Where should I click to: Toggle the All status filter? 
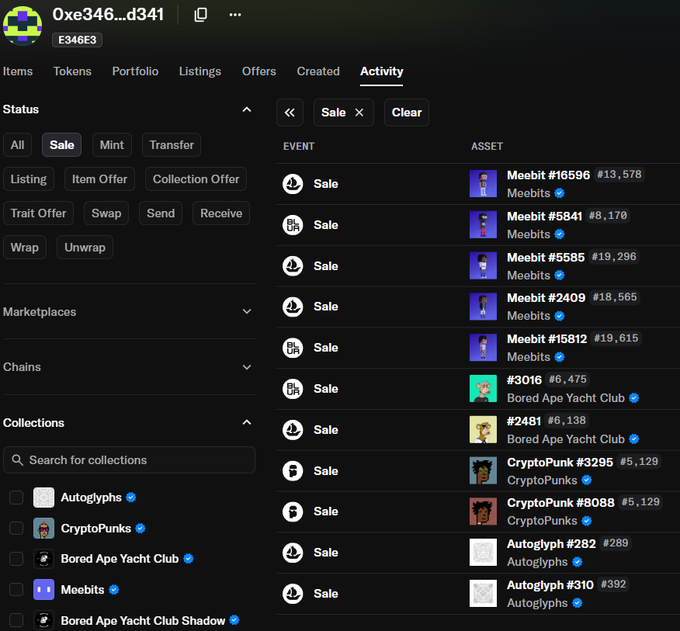point(17,145)
